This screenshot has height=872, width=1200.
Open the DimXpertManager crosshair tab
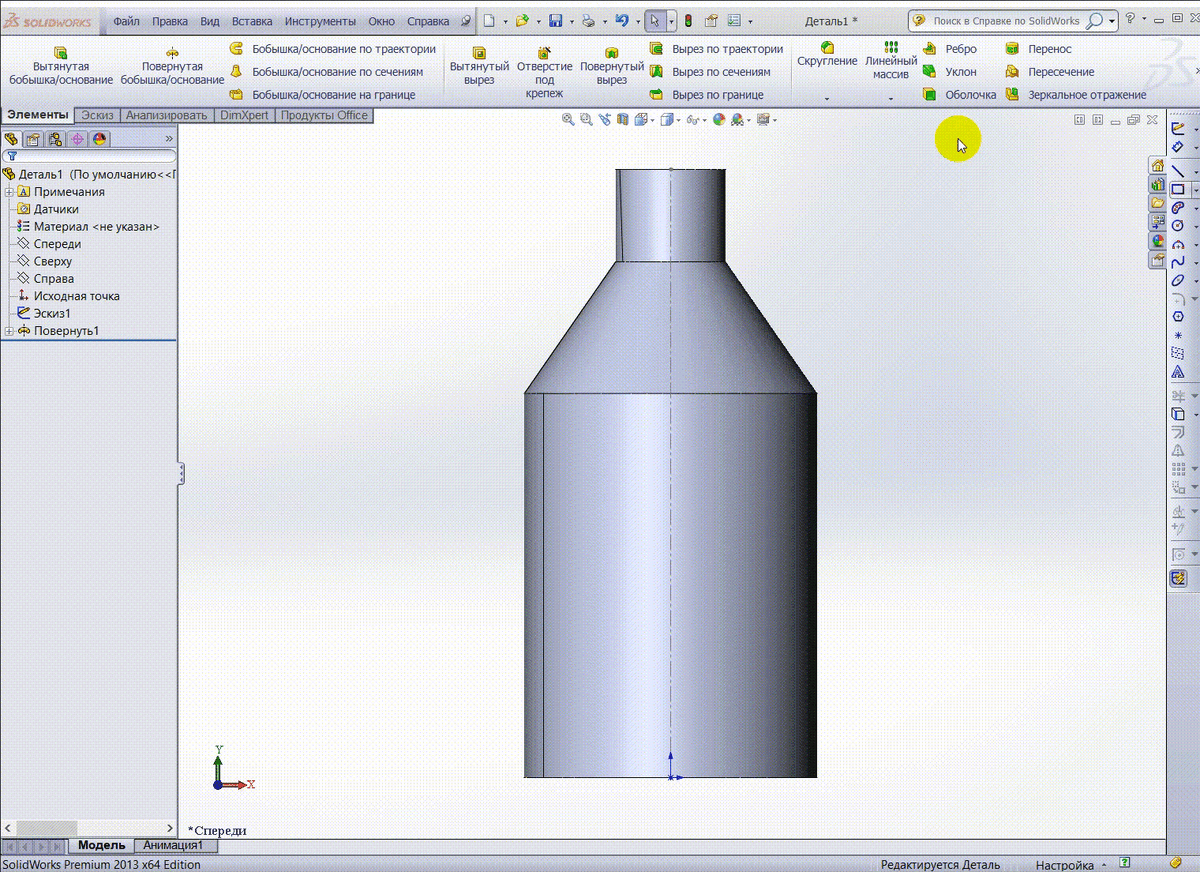click(77, 139)
